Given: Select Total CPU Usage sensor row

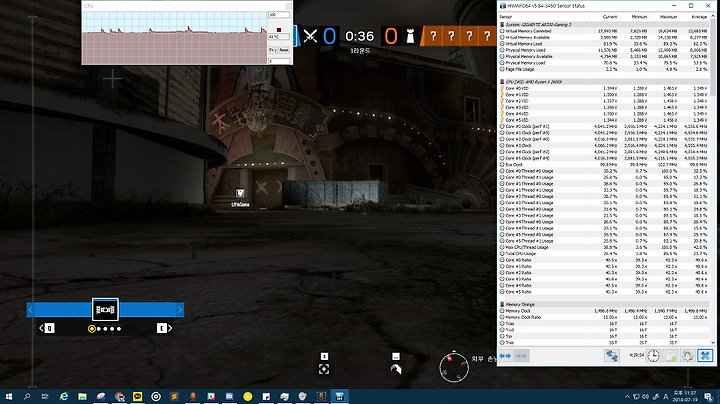Looking at the screenshot, I should [604, 253].
